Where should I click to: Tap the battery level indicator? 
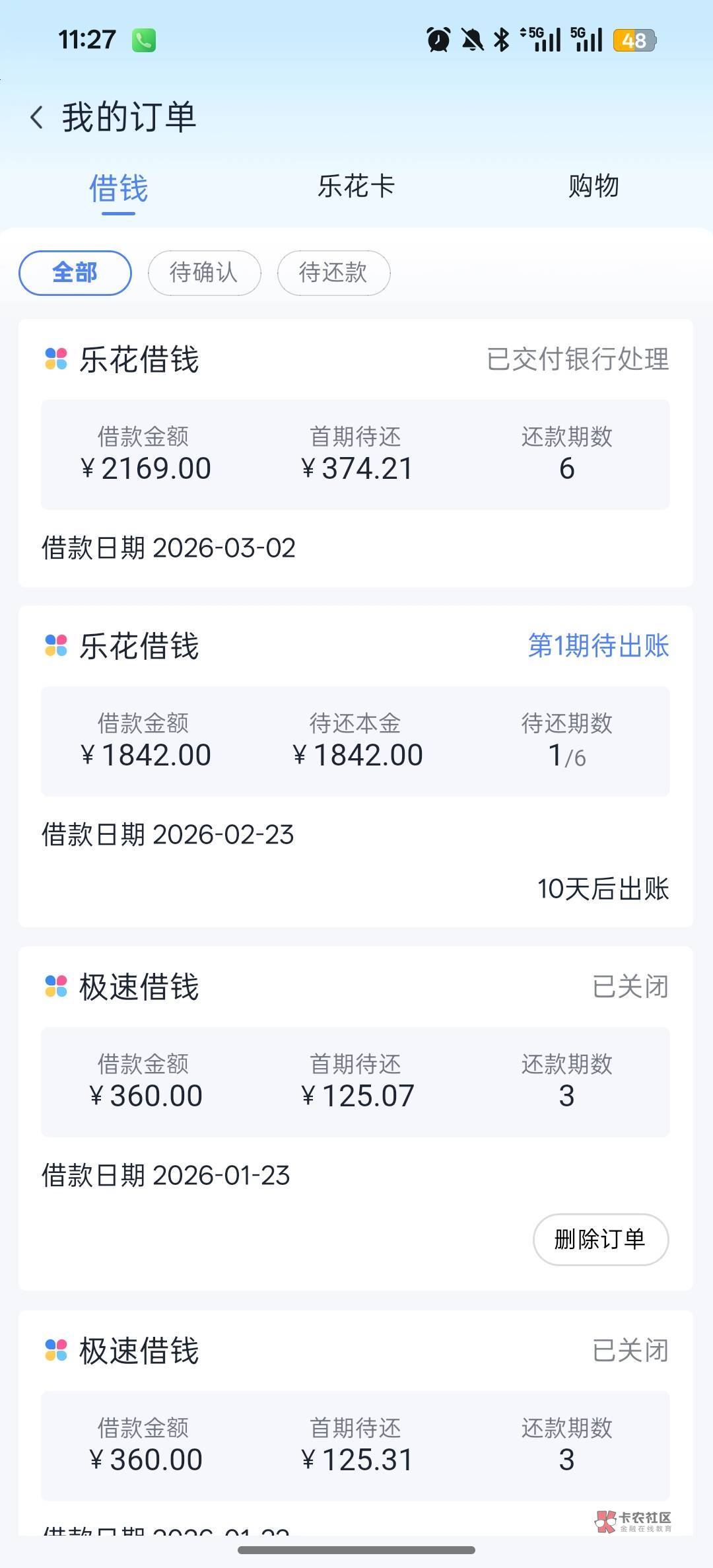pyautogui.click(x=634, y=41)
